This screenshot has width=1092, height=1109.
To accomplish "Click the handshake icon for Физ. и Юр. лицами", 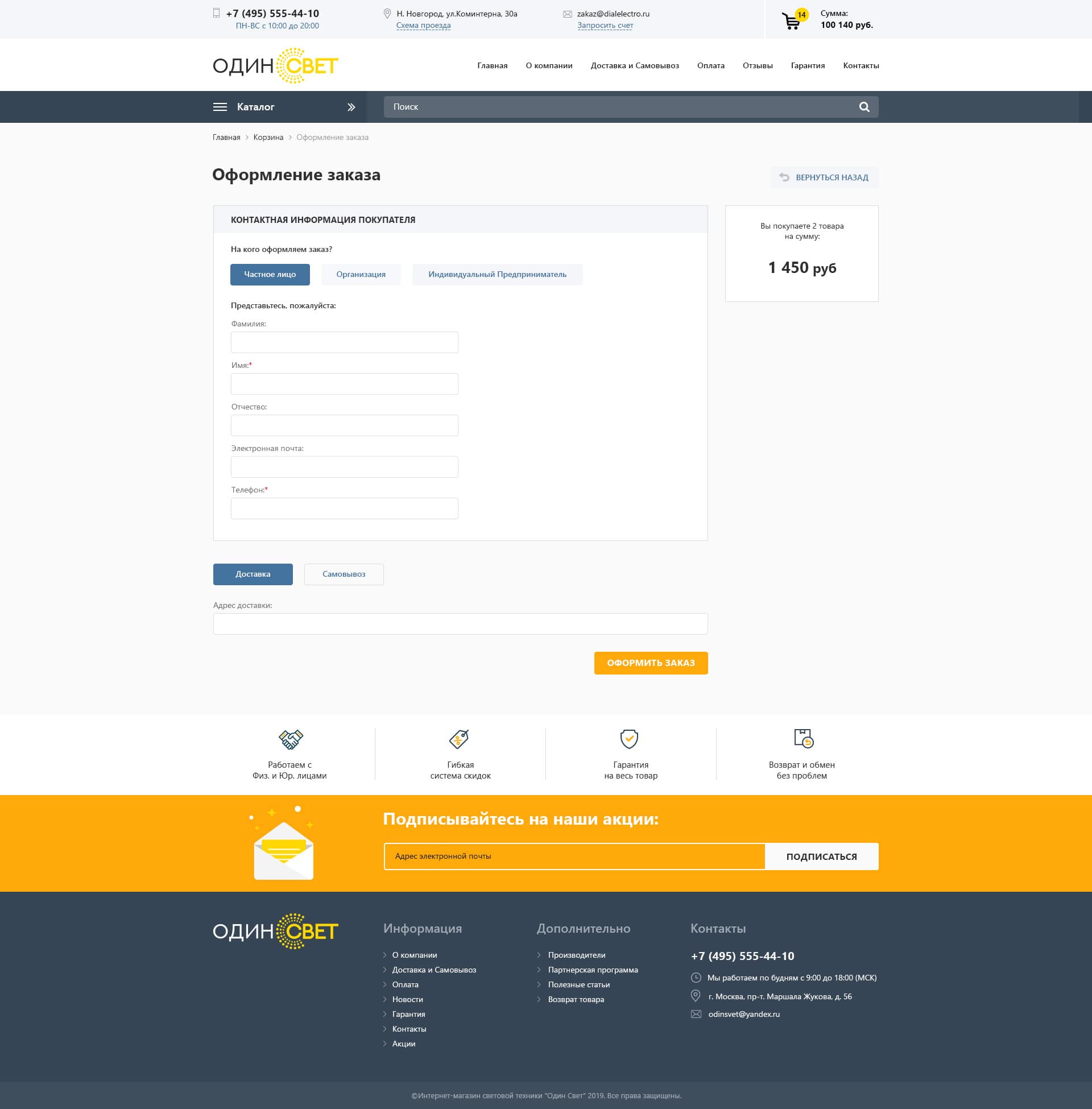I will tap(290, 739).
